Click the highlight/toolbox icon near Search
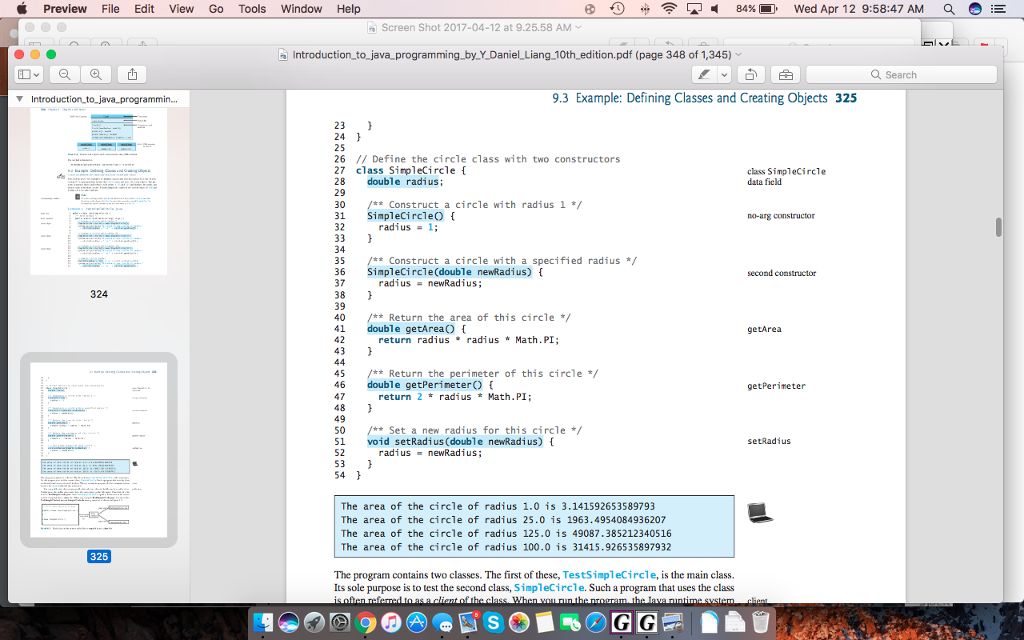This screenshot has height=640, width=1024. point(786,74)
